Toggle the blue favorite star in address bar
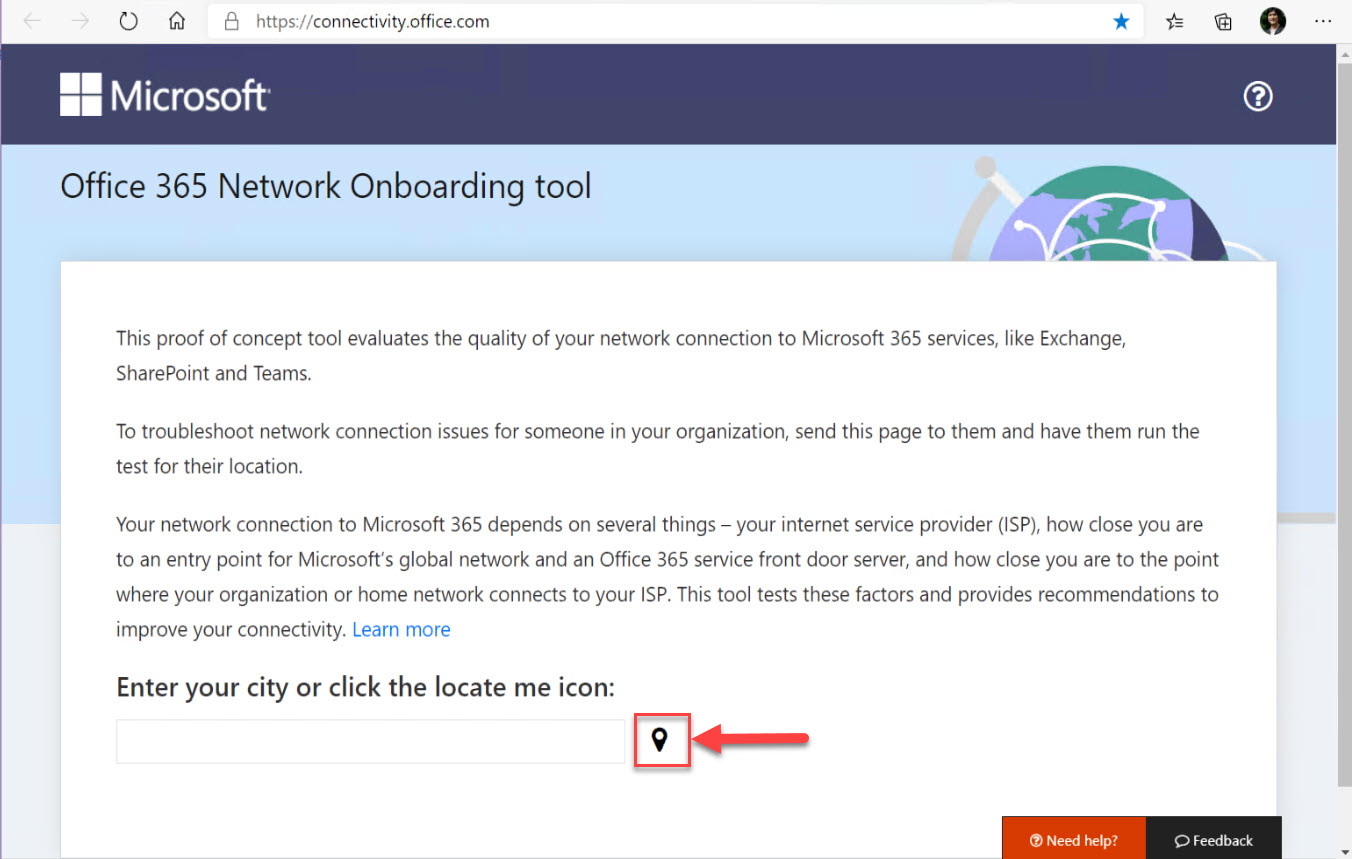The height and width of the screenshot is (859, 1352). (x=1121, y=21)
